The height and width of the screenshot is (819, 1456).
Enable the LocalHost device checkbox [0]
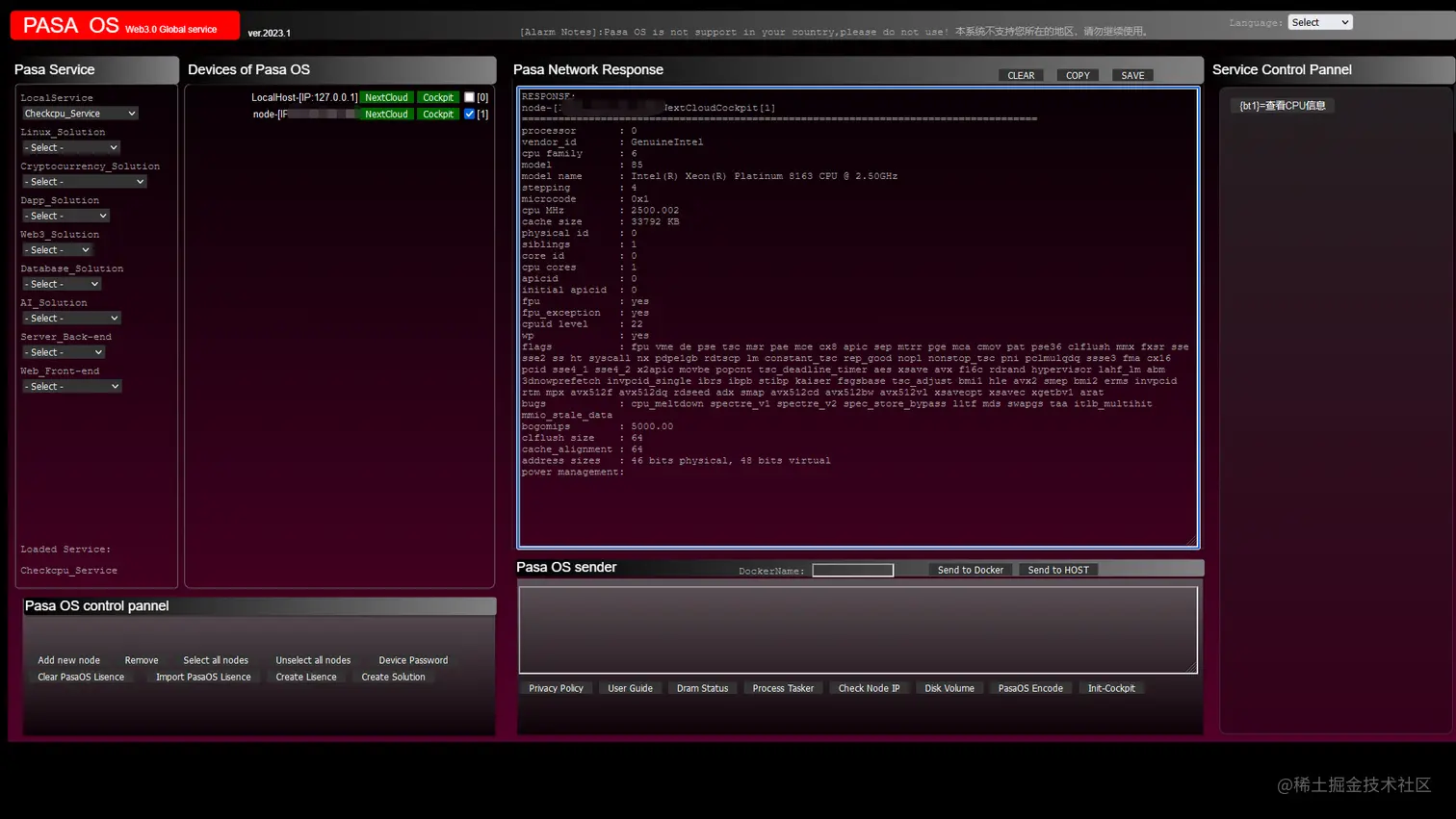click(469, 97)
